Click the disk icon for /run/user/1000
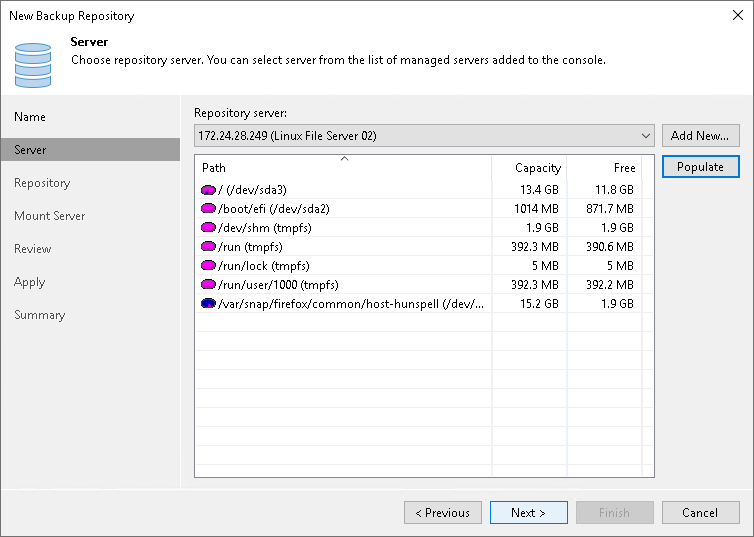The image size is (754, 537). point(208,284)
